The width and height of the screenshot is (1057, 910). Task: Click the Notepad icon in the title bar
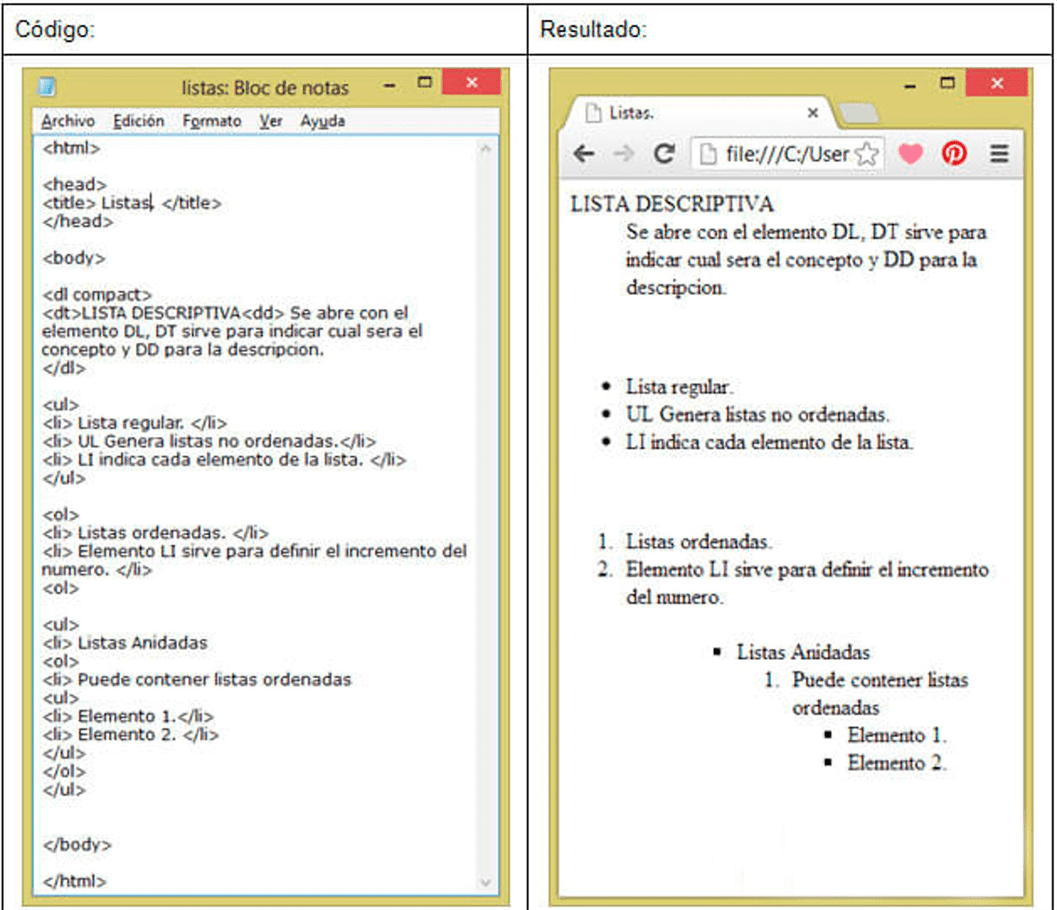point(45,88)
